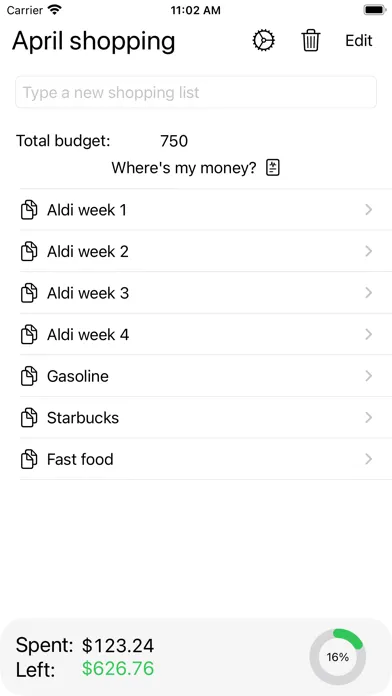This screenshot has width=392, height=696.
Task: Tap the document icon next to Fast food
Action: pyautogui.click(x=29, y=459)
